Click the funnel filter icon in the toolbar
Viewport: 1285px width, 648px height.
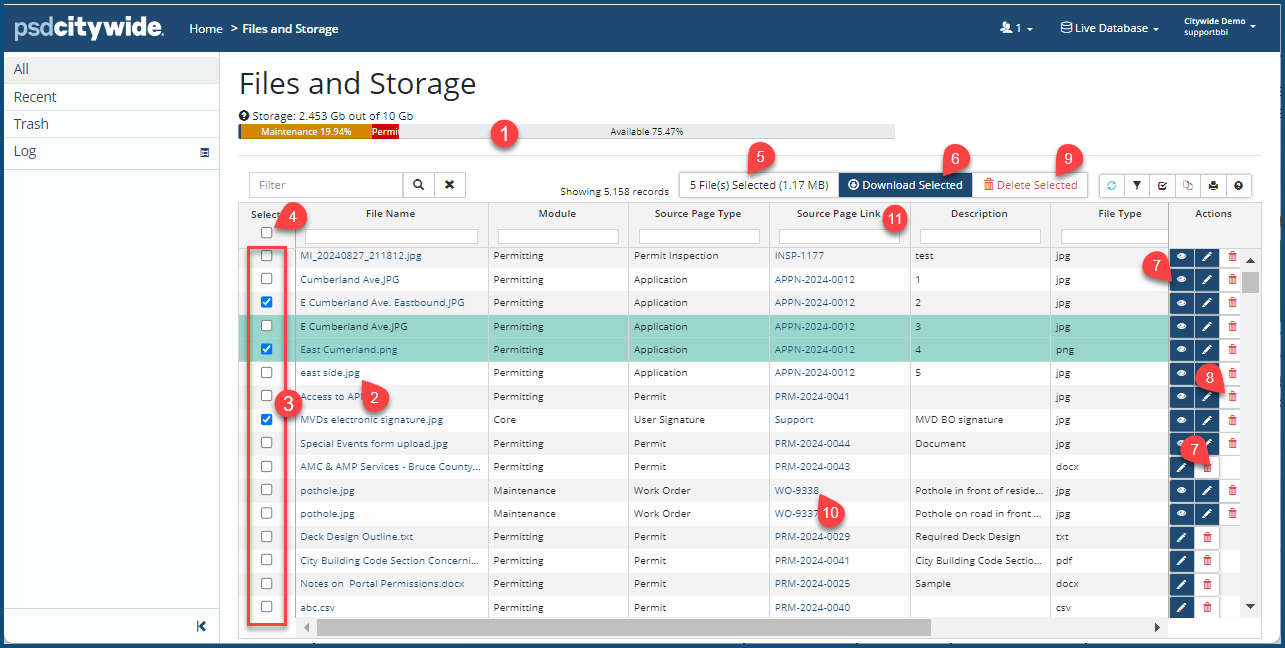click(x=1137, y=185)
